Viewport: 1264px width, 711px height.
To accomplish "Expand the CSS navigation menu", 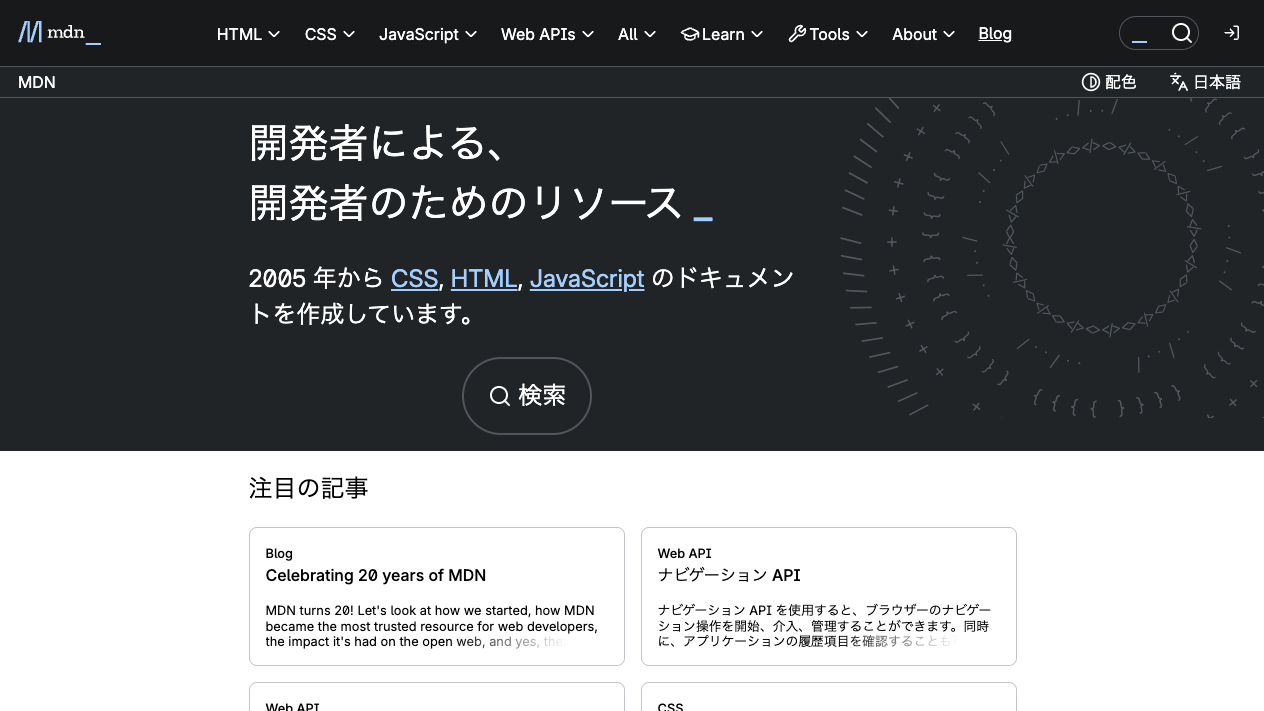I will (330, 34).
